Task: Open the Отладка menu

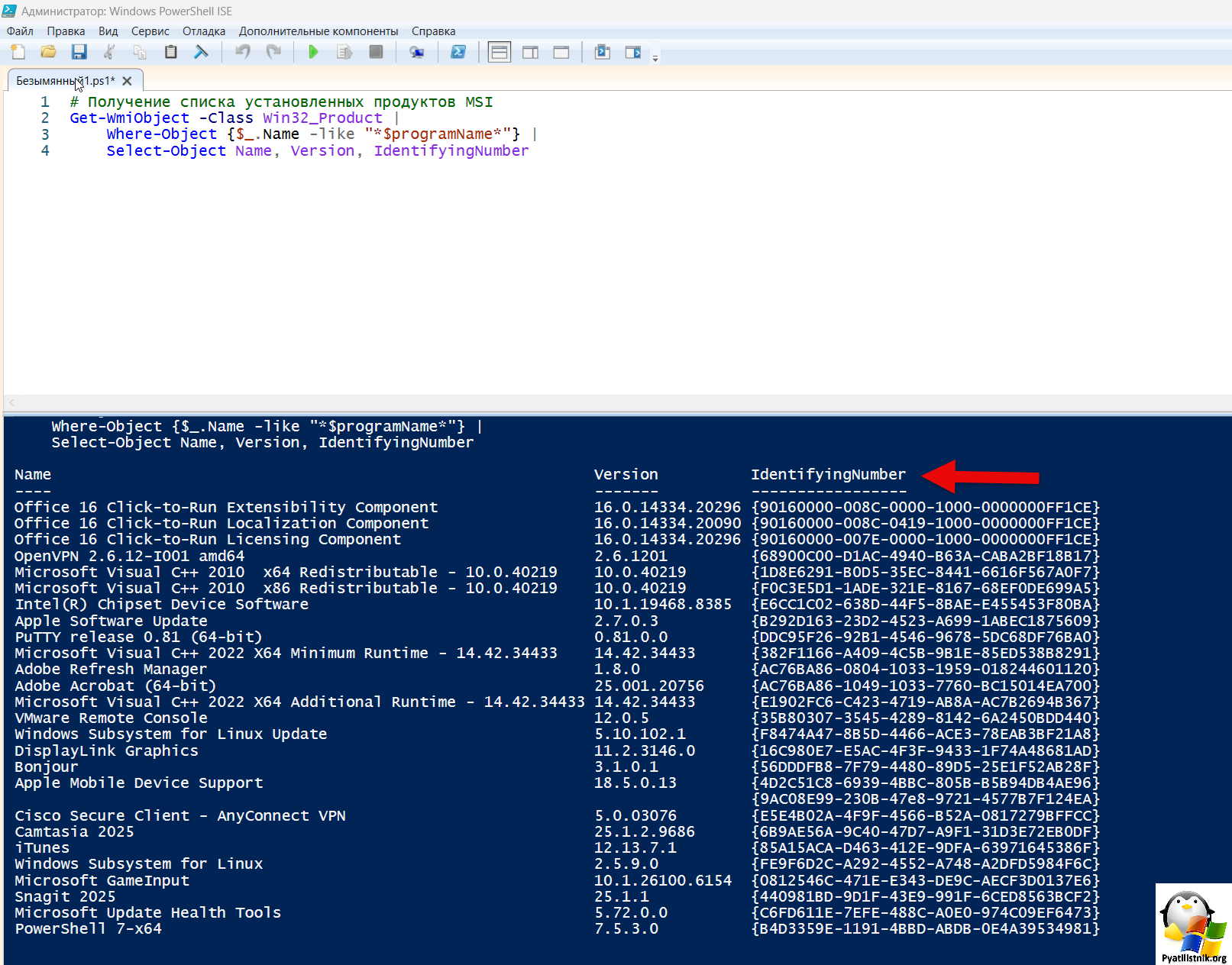Action: (203, 31)
